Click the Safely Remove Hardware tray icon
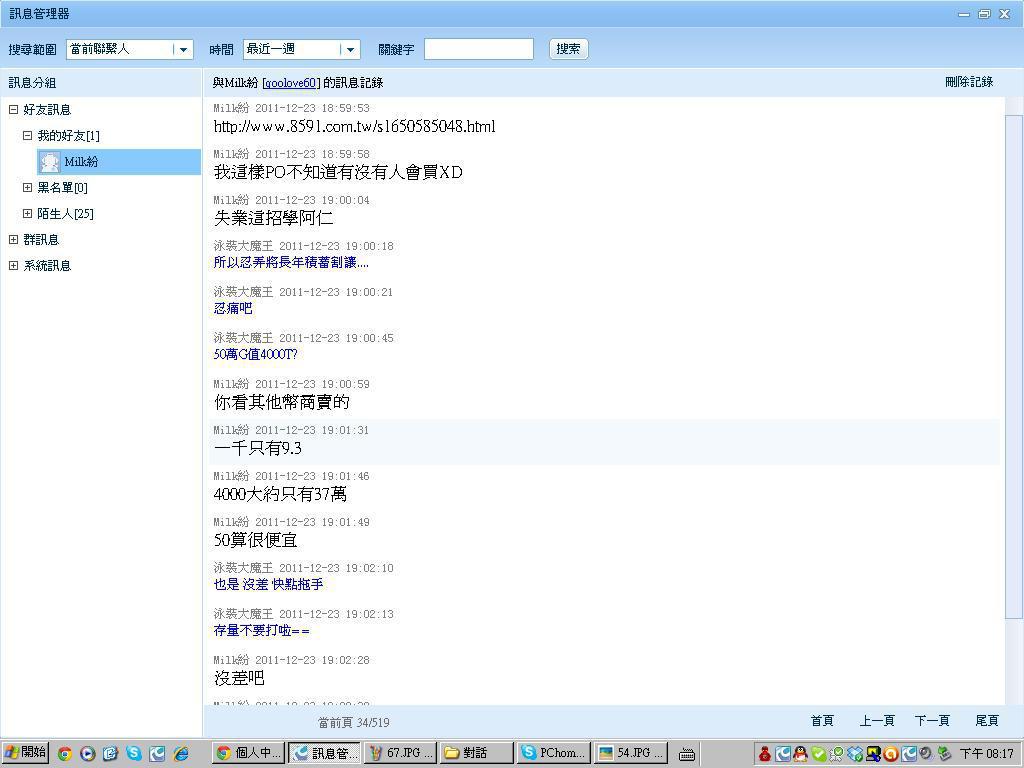The width and height of the screenshot is (1024, 768). (x=944, y=754)
